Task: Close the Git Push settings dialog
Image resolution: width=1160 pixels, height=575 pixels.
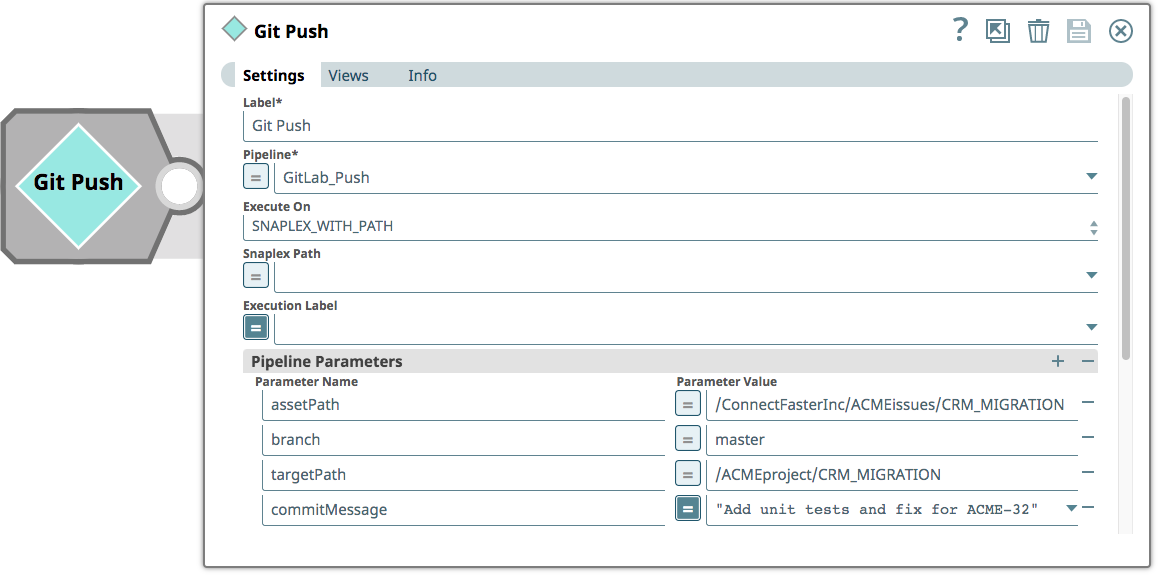Action: click(x=1121, y=31)
